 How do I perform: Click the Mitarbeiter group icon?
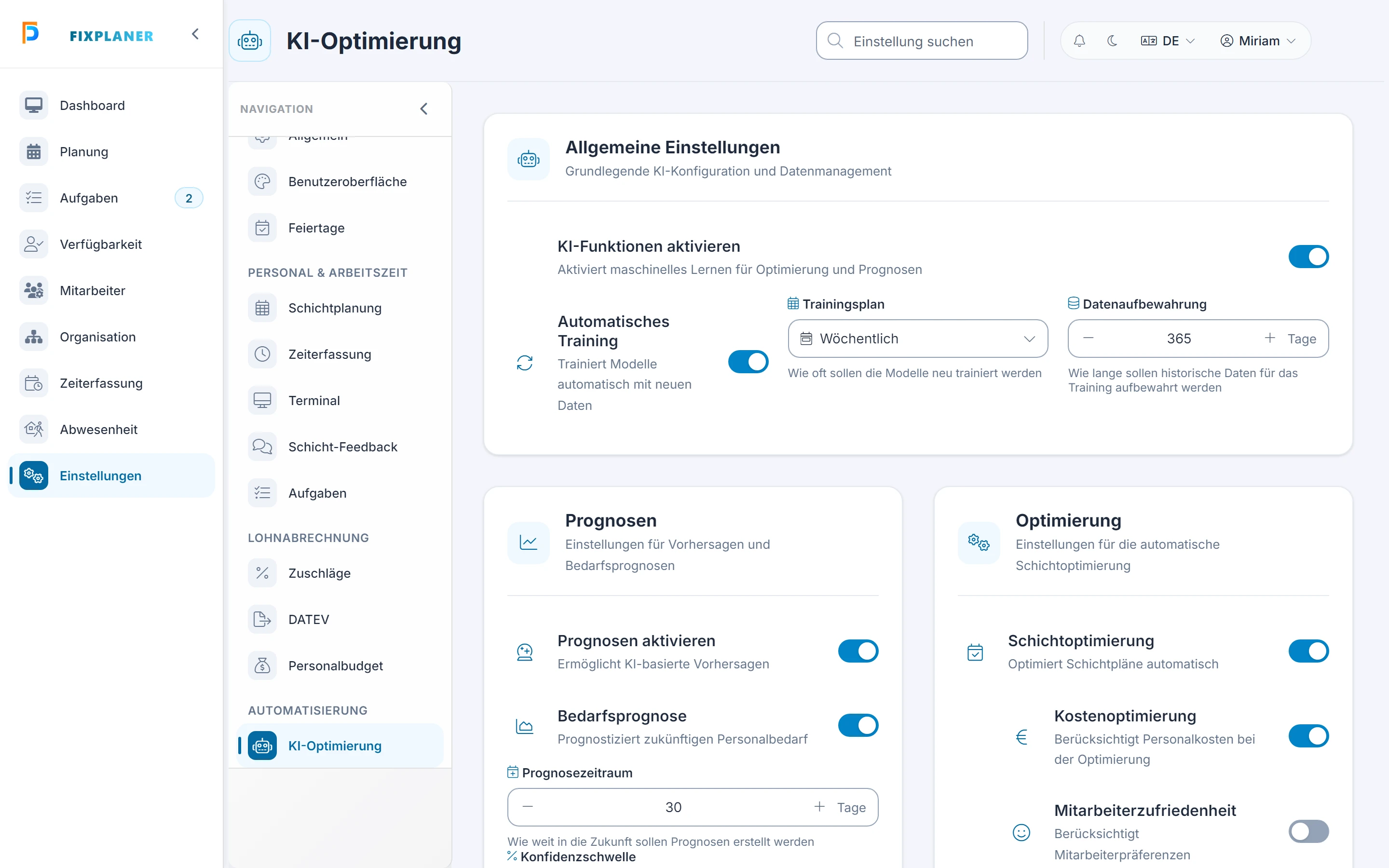click(33, 290)
